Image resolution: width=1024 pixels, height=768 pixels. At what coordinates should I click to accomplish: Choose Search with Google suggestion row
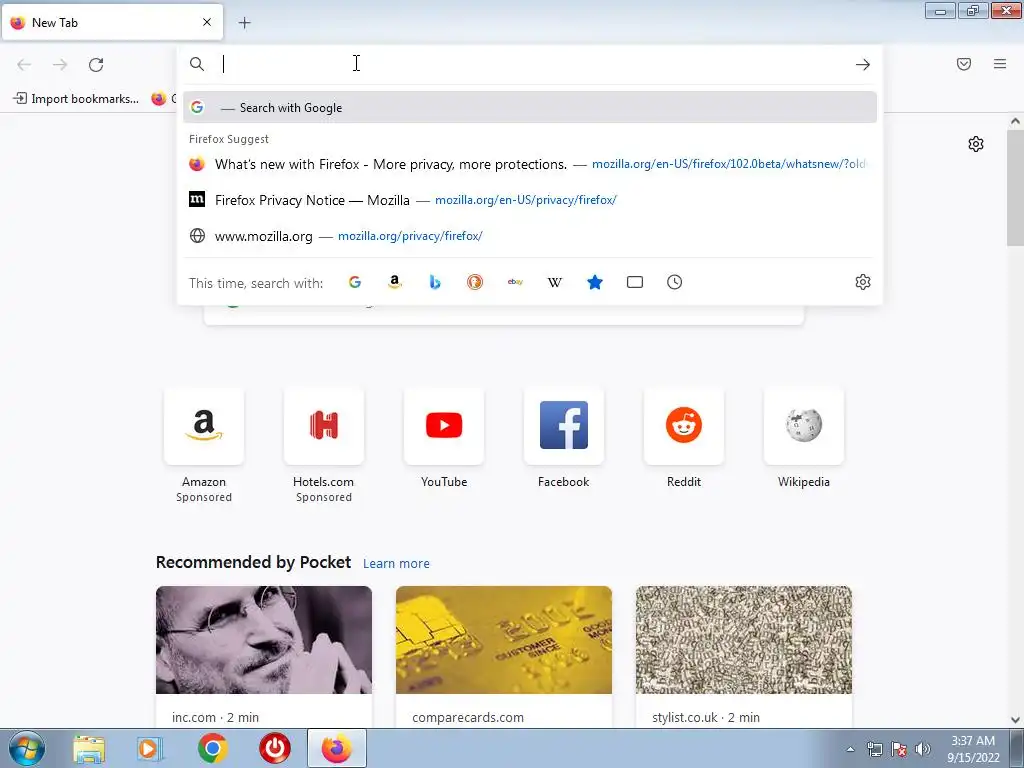pyautogui.click(x=530, y=108)
